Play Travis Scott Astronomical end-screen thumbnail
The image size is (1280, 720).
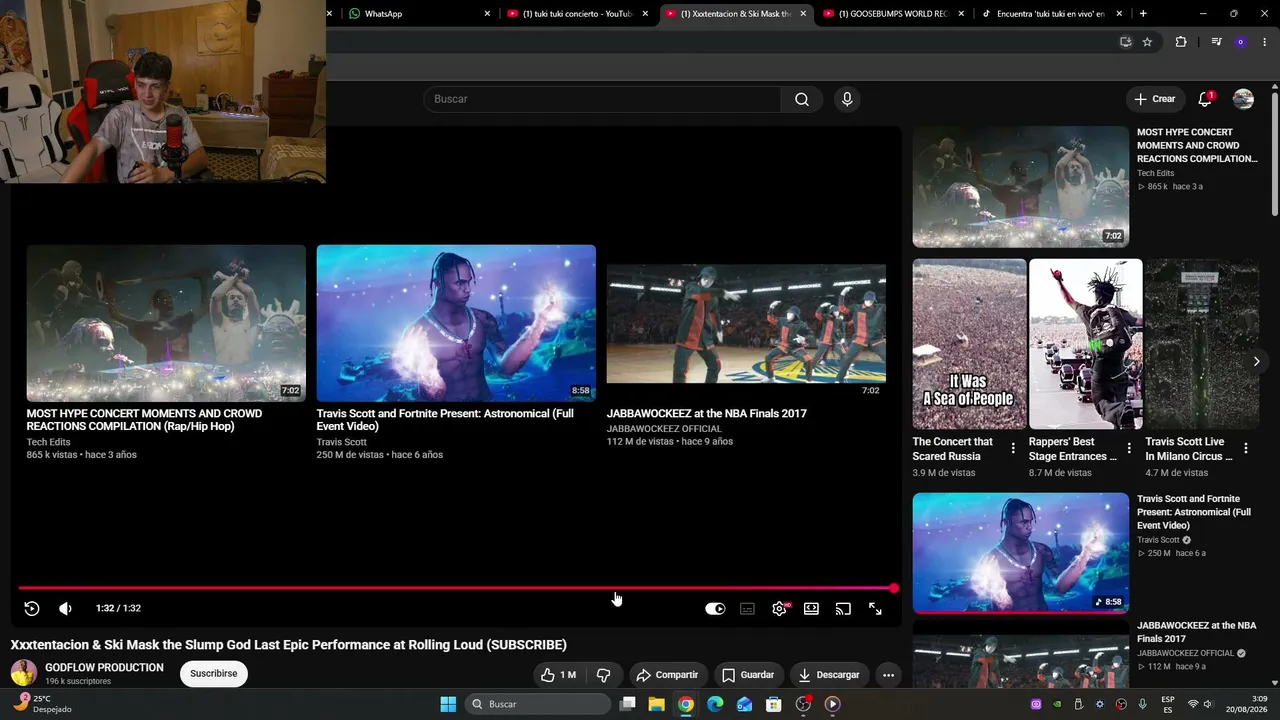(456, 323)
